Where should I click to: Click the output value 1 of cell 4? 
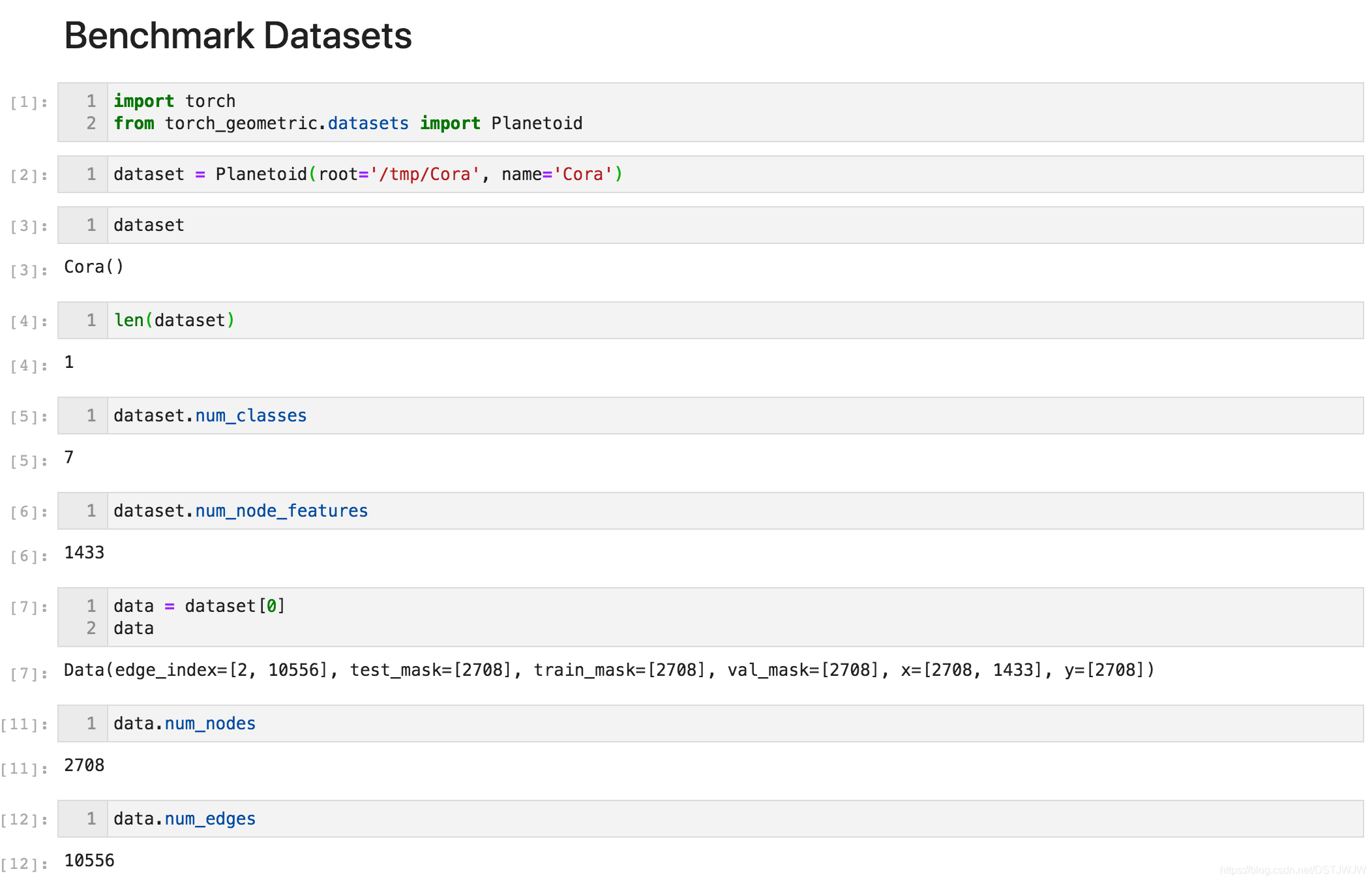(x=69, y=362)
